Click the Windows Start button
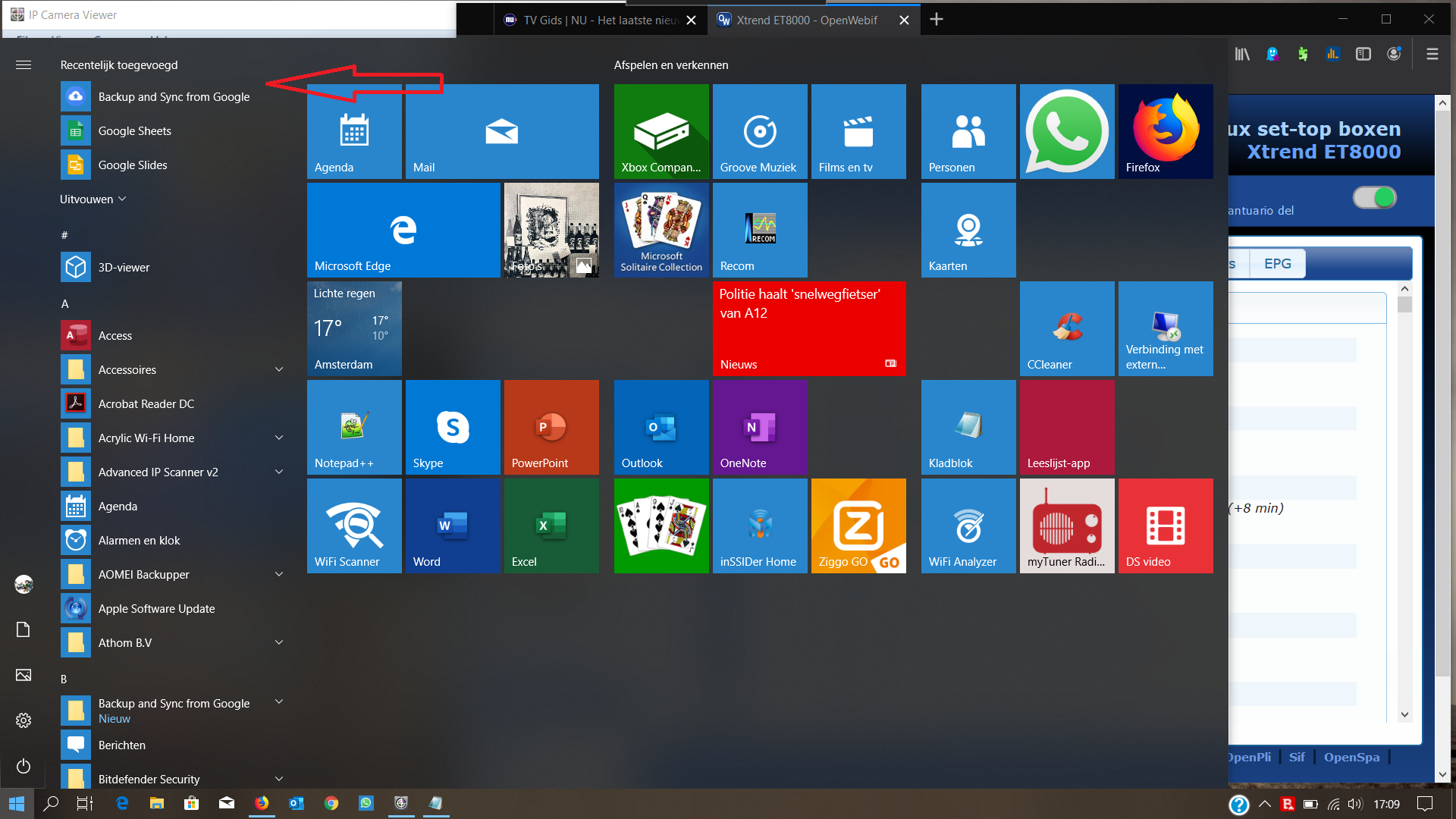The width and height of the screenshot is (1456, 819). click(17, 804)
